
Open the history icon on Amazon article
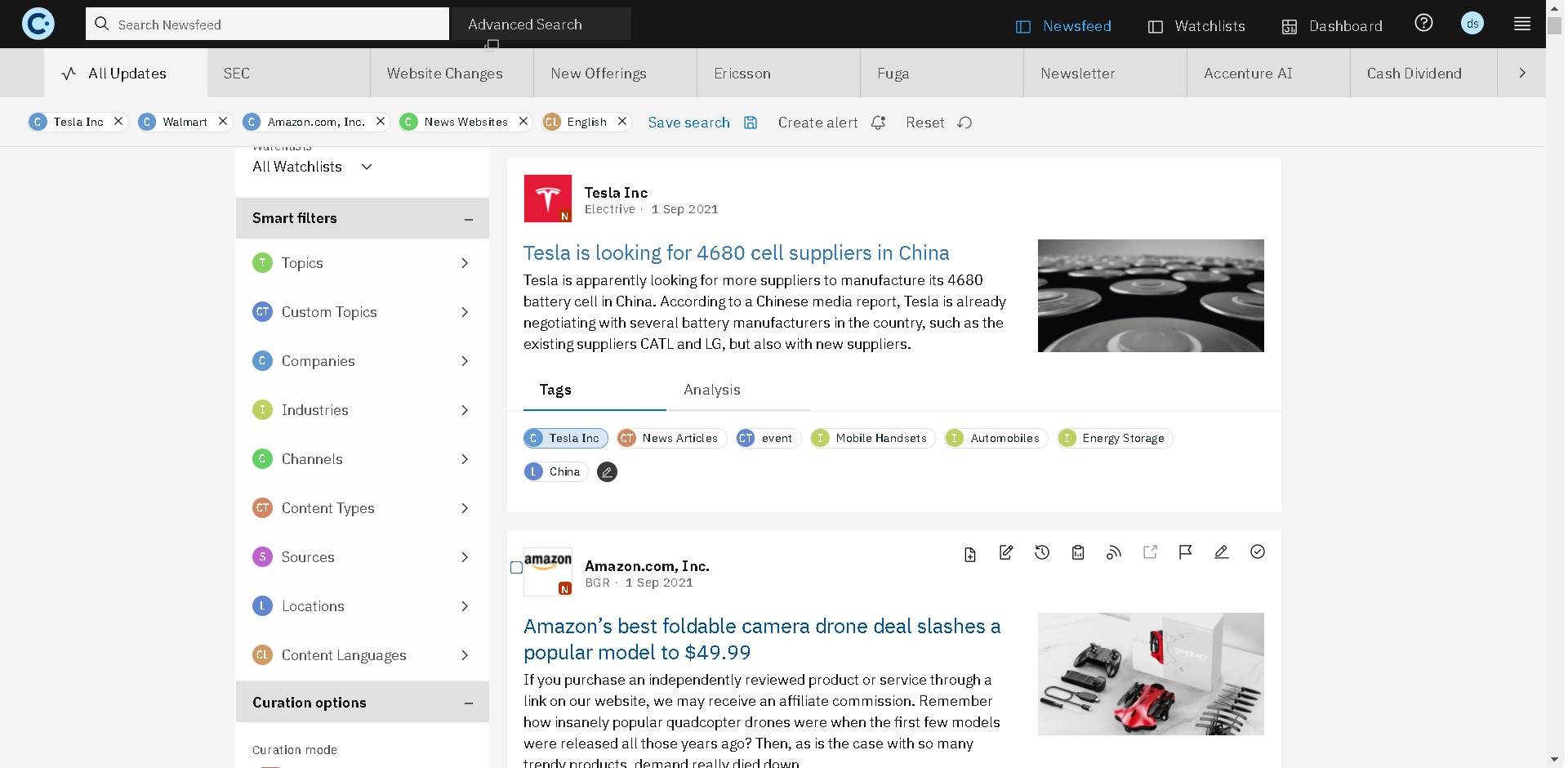pyautogui.click(x=1041, y=553)
